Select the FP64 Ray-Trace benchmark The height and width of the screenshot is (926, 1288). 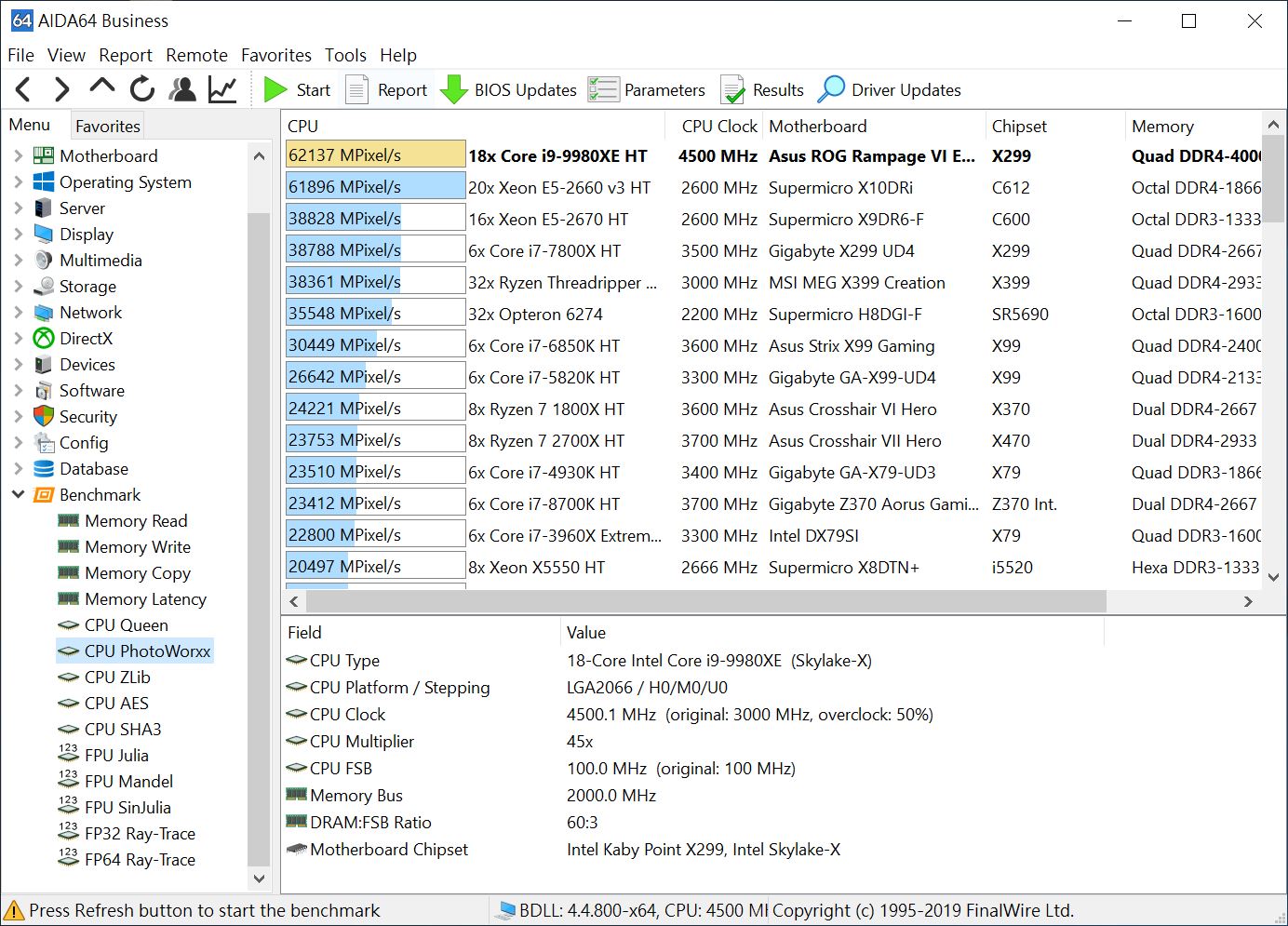point(140,859)
